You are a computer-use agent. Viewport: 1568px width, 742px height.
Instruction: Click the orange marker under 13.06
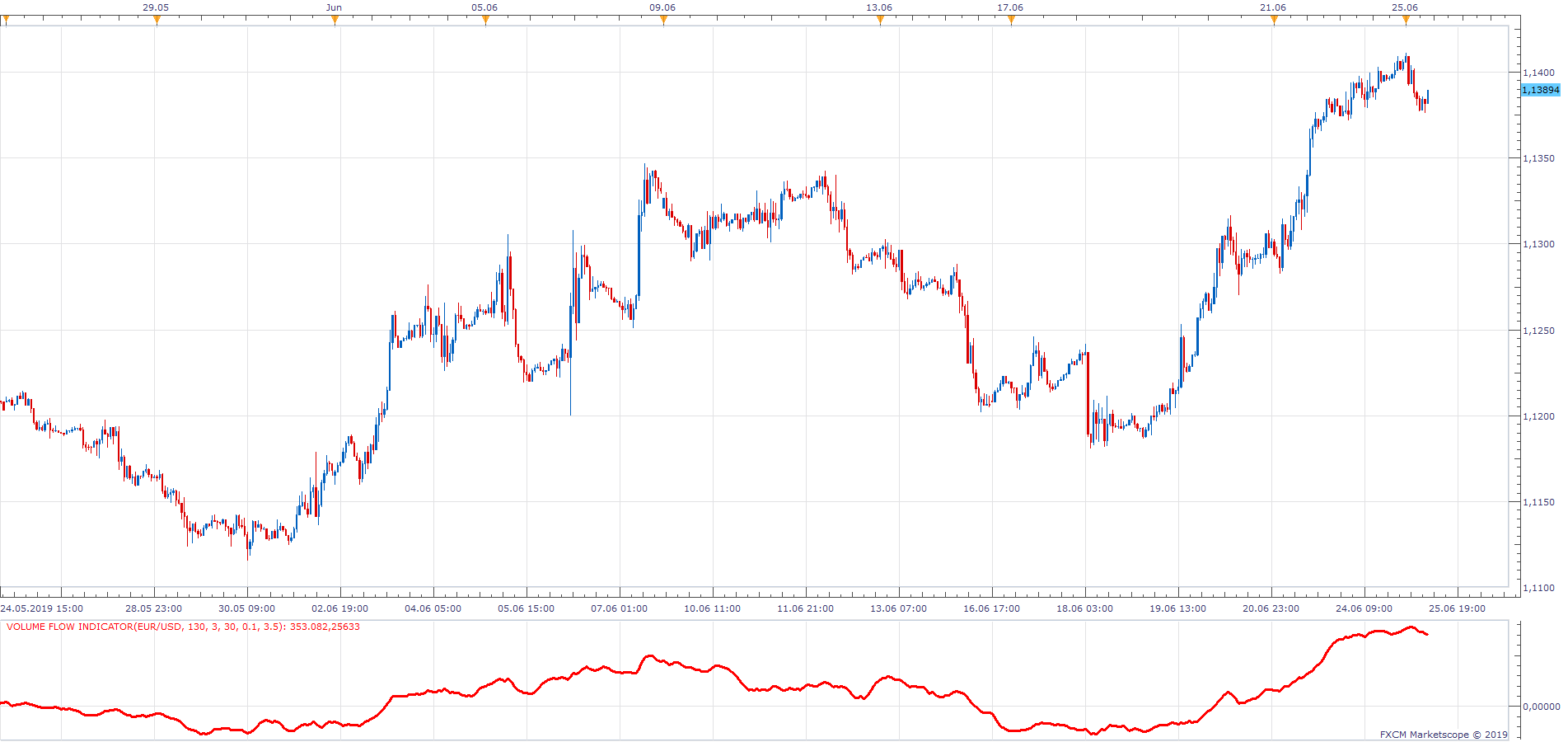880,20
